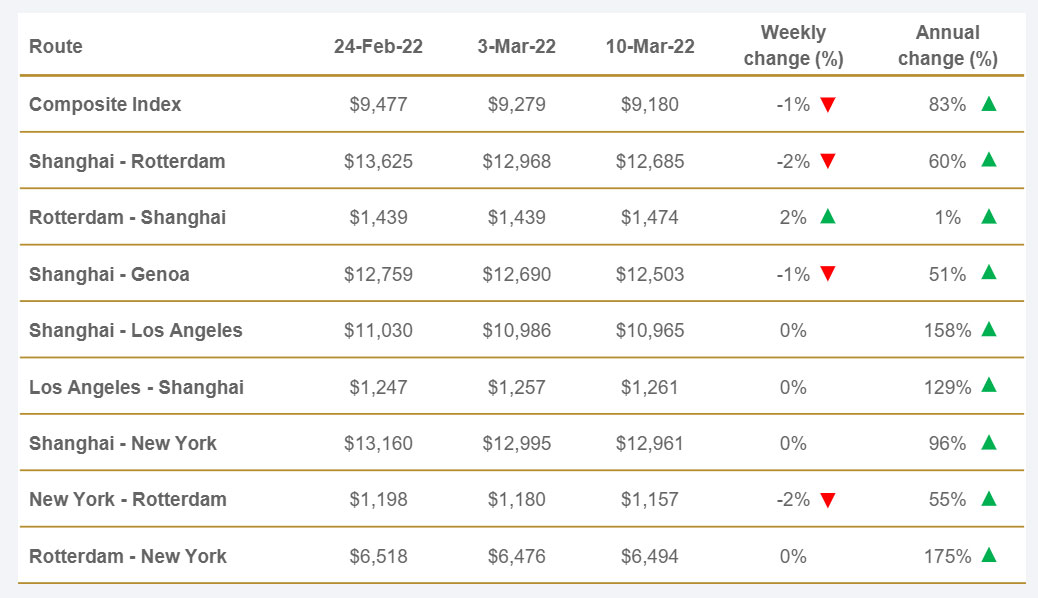The height and width of the screenshot is (598, 1038).
Task: Click the green annual arrow beside 158%
Action: 989,330
